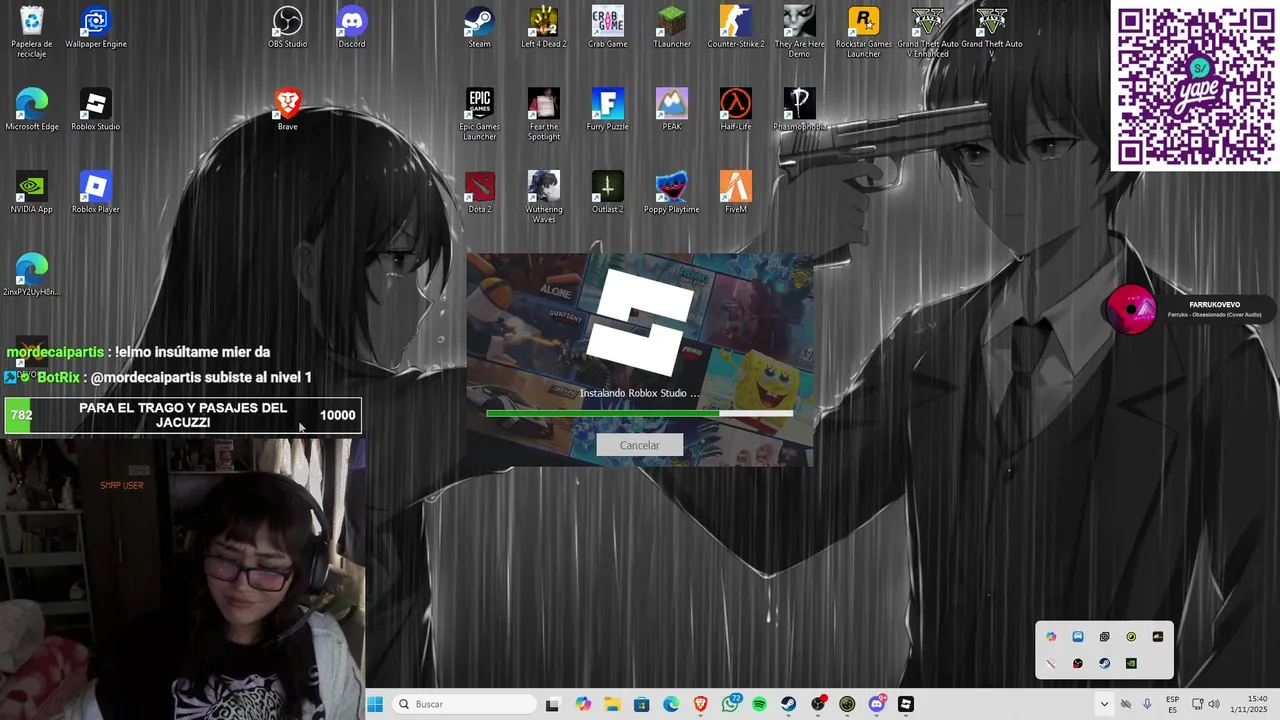Select the They Are Here Demo icon
This screenshot has width=1280, height=720.
[799, 32]
